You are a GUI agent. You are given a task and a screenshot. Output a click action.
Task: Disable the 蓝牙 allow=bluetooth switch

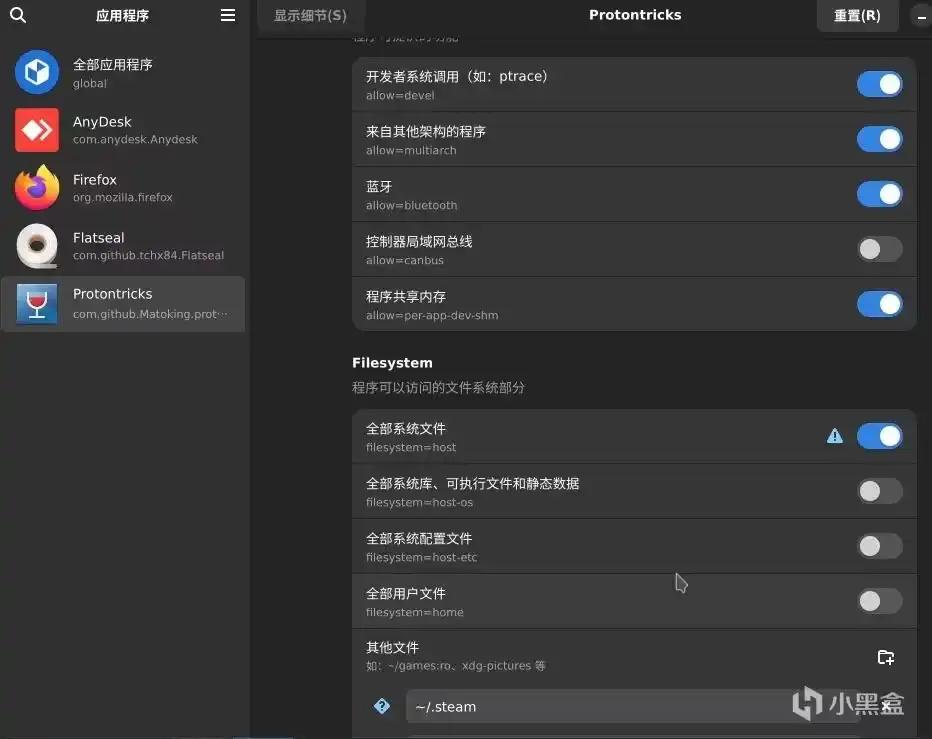pyautogui.click(x=880, y=194)
